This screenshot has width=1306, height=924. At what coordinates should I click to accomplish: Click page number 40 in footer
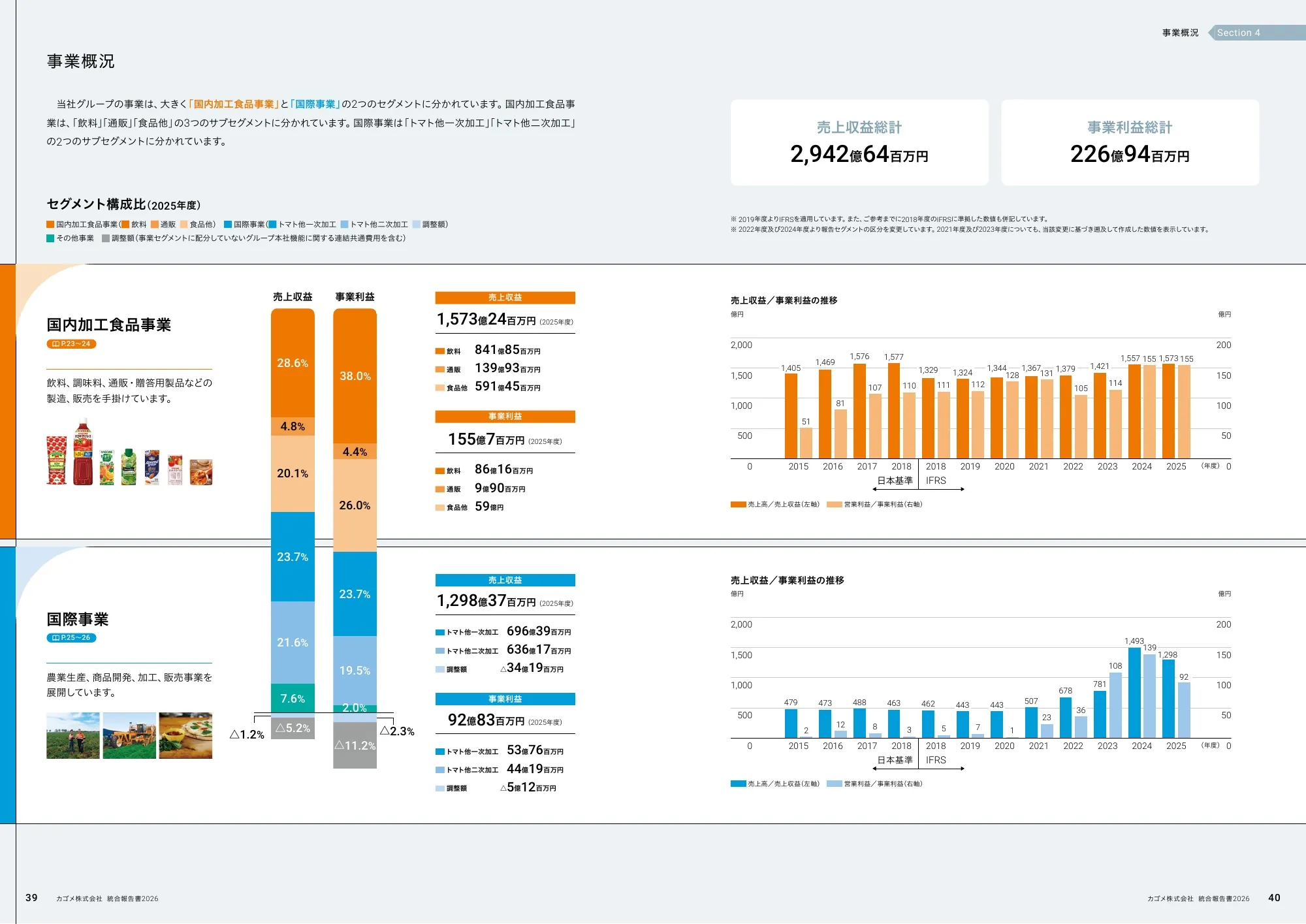pyautogui.click(x=1274, y=898)
